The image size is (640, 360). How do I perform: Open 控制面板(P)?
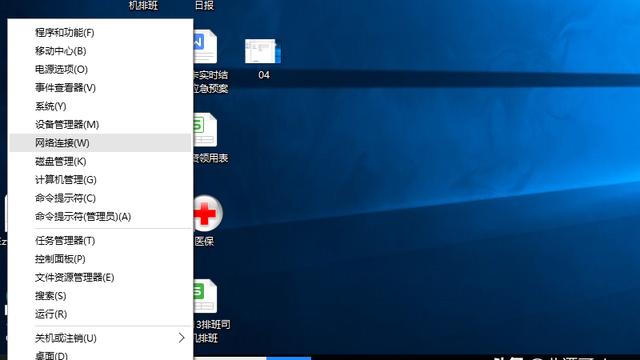point(100,259)
